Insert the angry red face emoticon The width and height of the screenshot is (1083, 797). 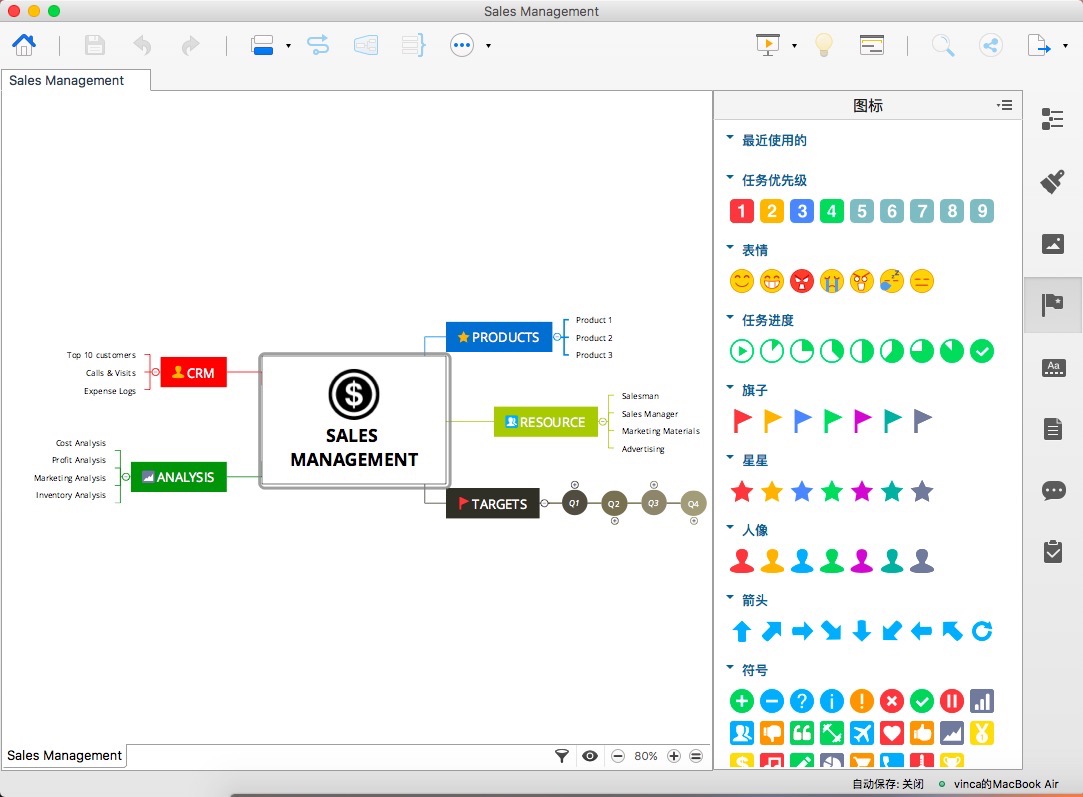pos(802,281)
